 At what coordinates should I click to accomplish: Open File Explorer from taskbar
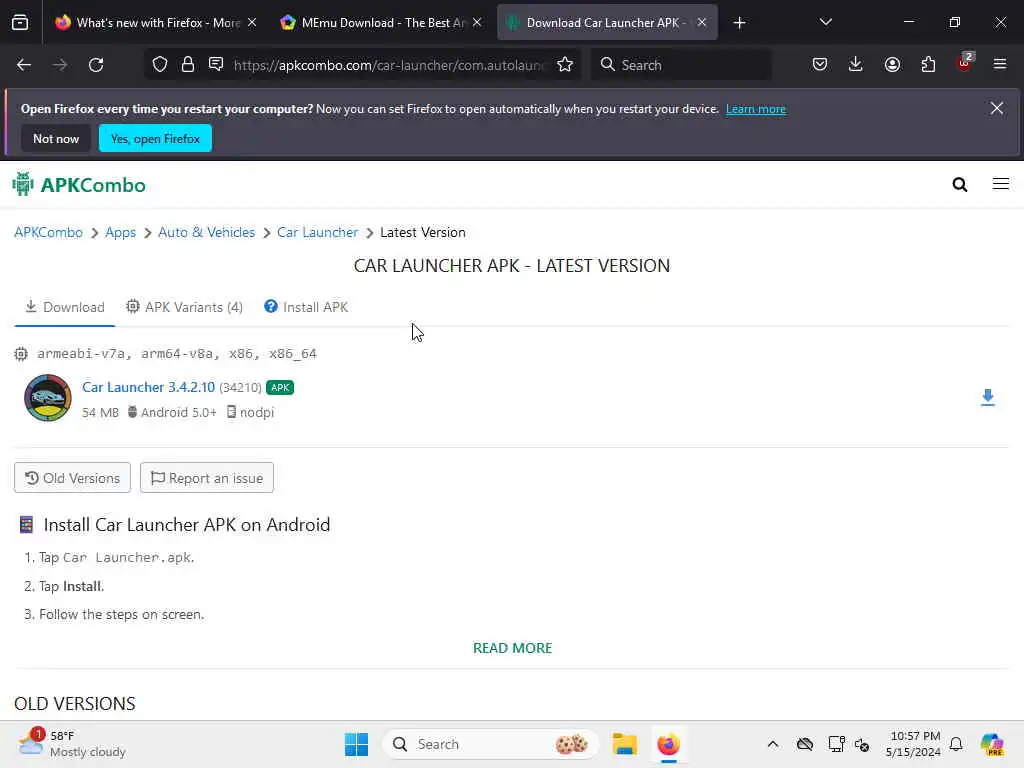click(x=624, y=744)
